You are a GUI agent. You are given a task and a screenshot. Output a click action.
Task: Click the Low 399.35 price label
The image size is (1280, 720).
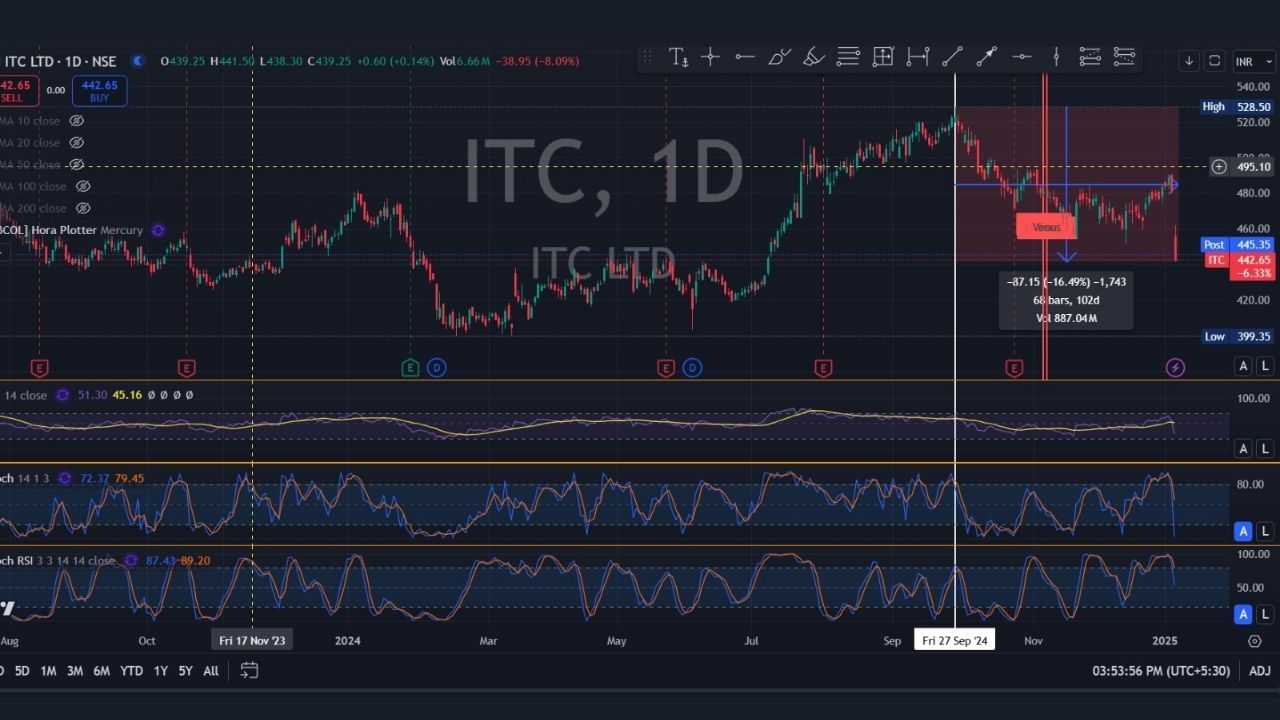click(1236, 337)
